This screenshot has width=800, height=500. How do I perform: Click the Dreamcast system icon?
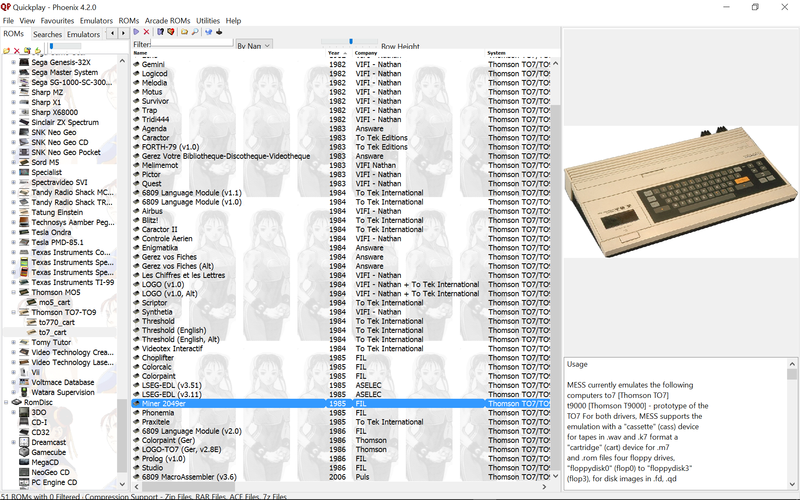coord(23,442)
